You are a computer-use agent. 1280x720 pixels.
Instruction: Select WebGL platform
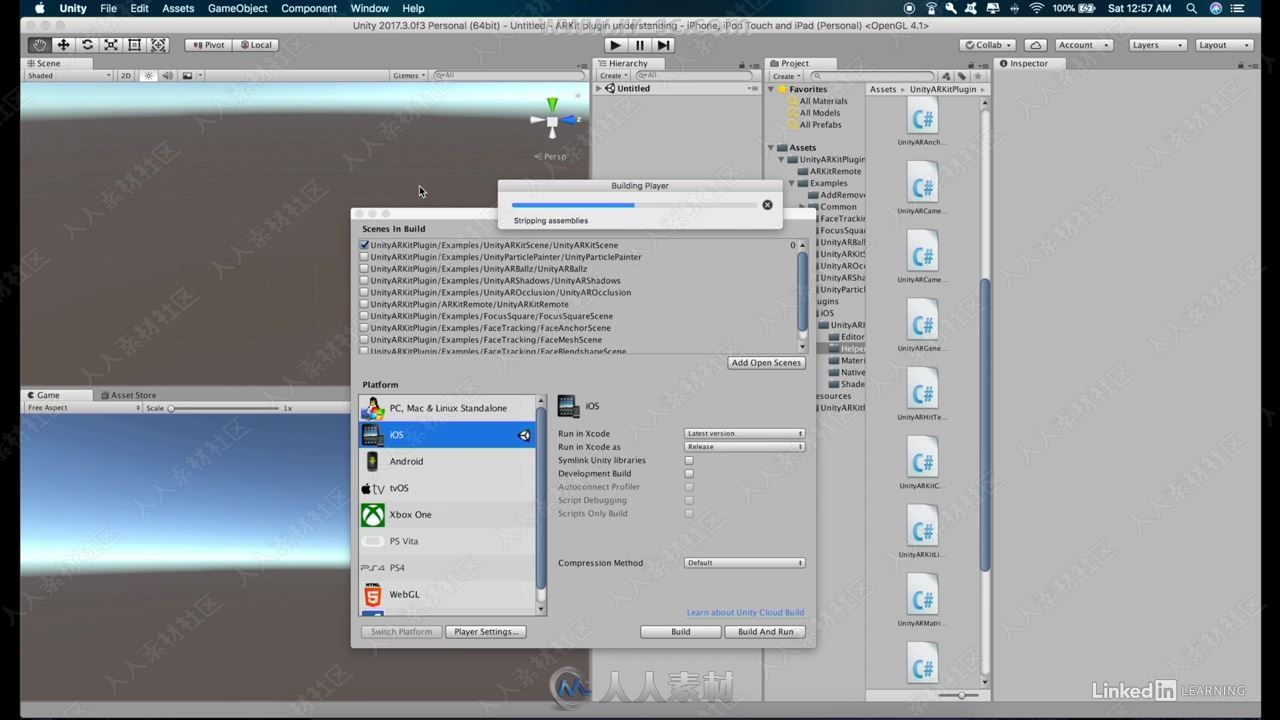(x=447, y=594)
